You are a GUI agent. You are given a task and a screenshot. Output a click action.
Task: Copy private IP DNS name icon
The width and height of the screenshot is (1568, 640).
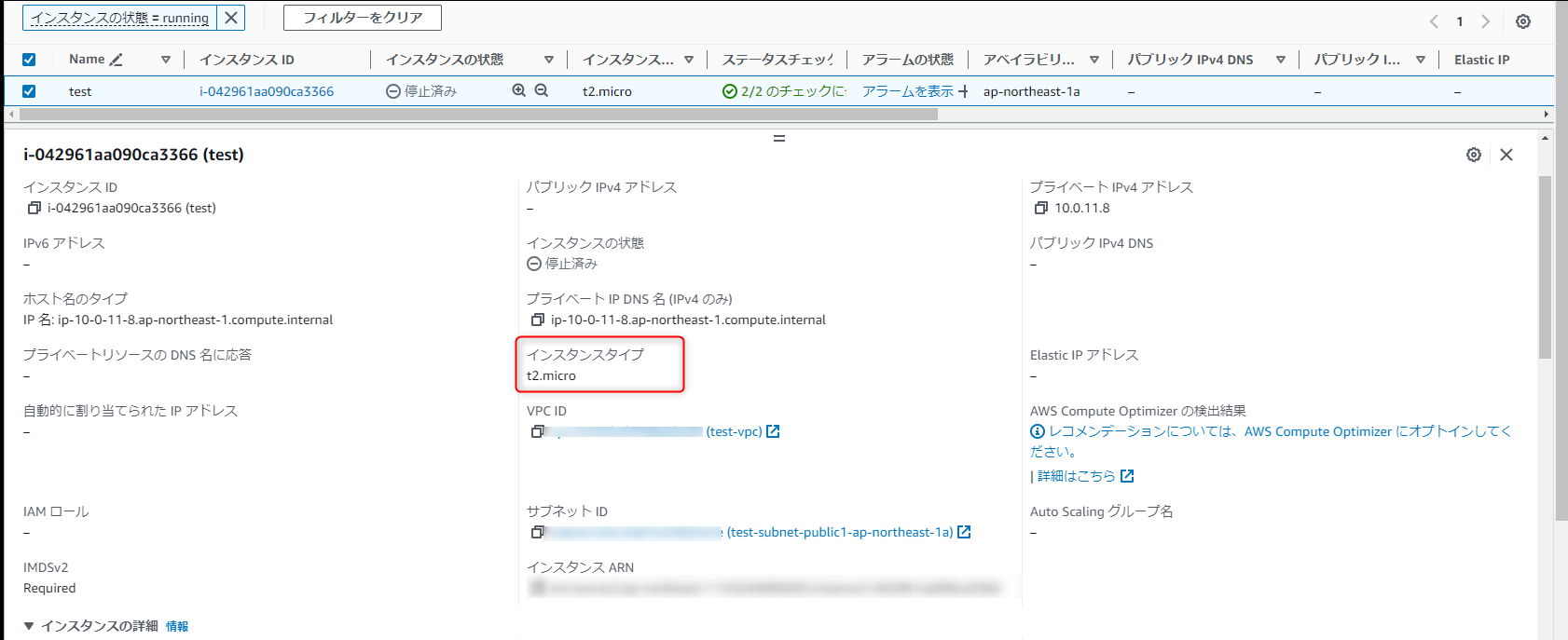(538, 320)
